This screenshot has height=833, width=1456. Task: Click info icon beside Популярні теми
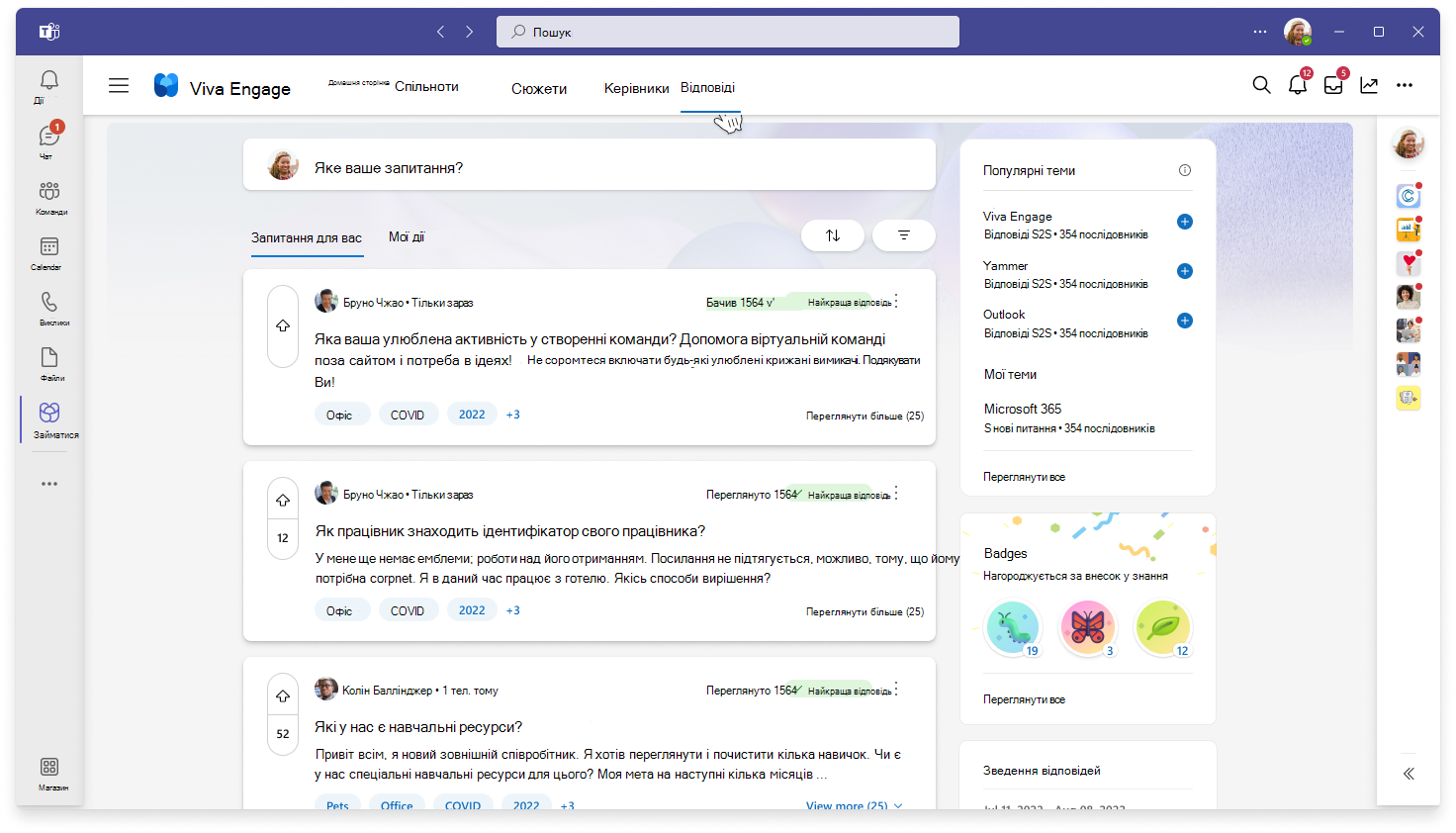coord(1185,170)
